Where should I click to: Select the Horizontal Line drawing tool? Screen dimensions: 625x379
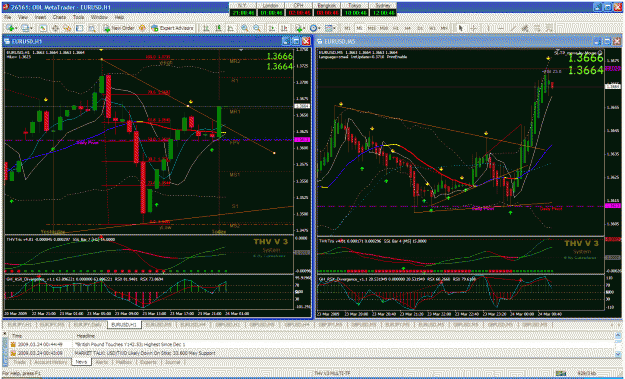click(501, 28)
